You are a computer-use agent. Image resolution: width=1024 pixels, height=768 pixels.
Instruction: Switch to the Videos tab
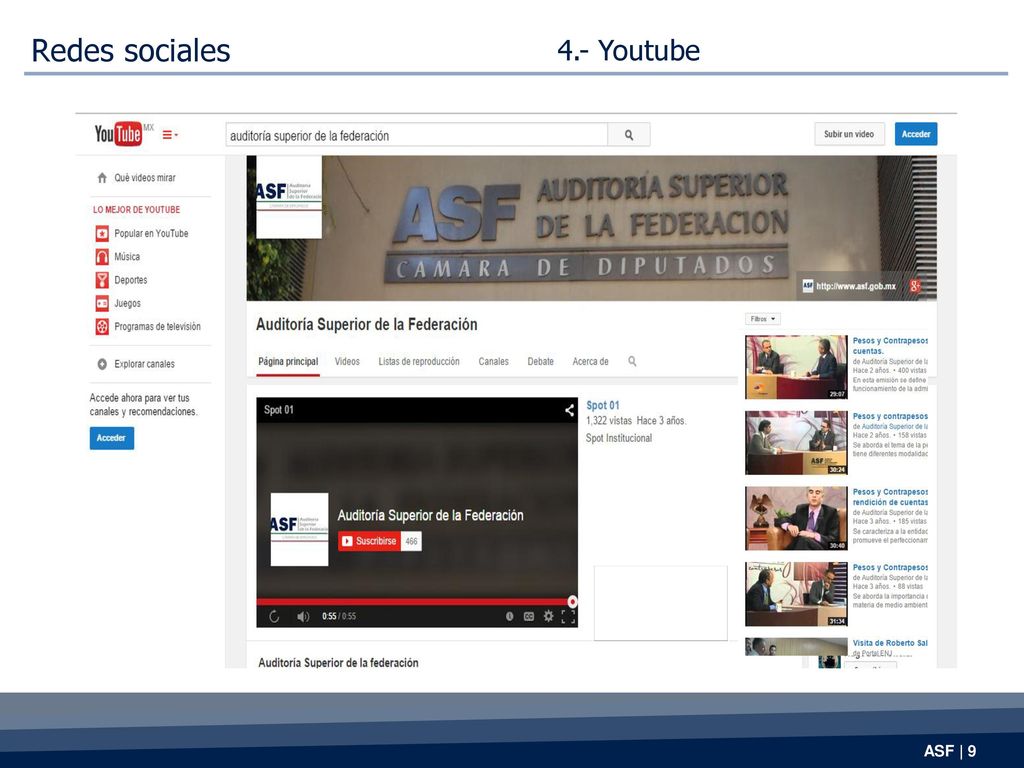(x=347, y=361)
